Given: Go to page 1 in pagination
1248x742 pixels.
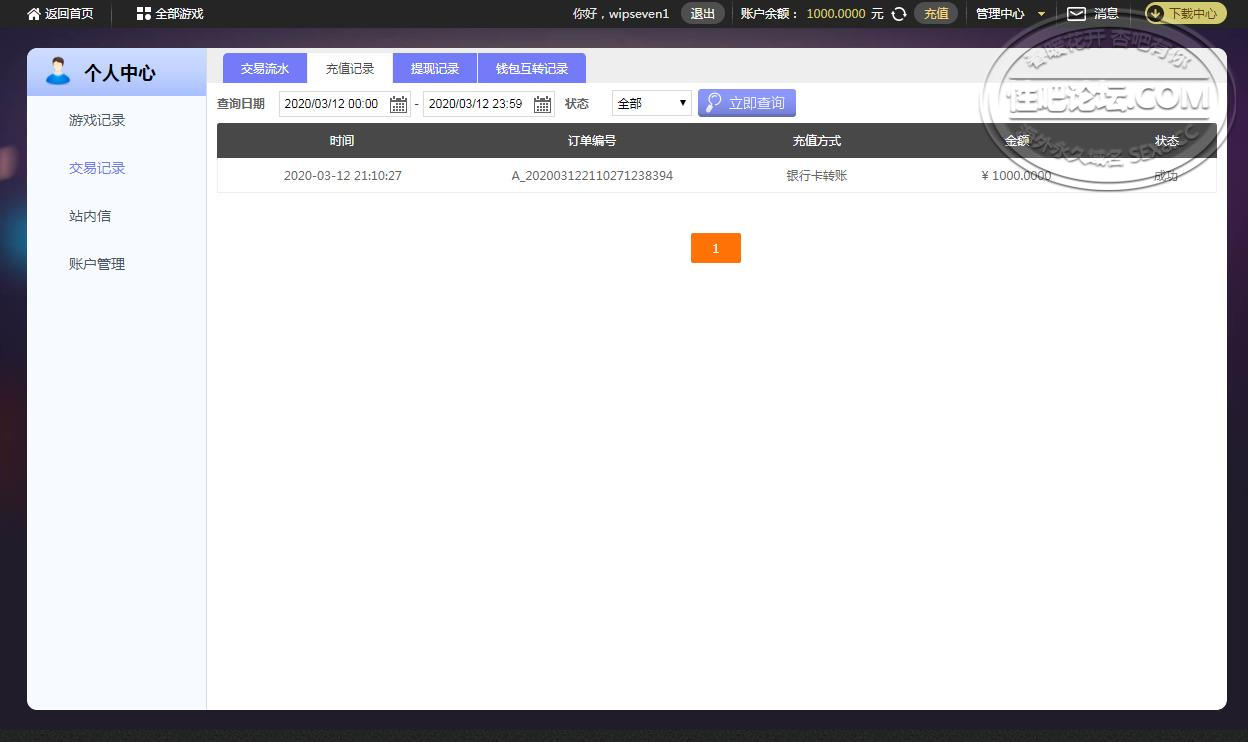Looking at the screenshot, I should point(716,248).
